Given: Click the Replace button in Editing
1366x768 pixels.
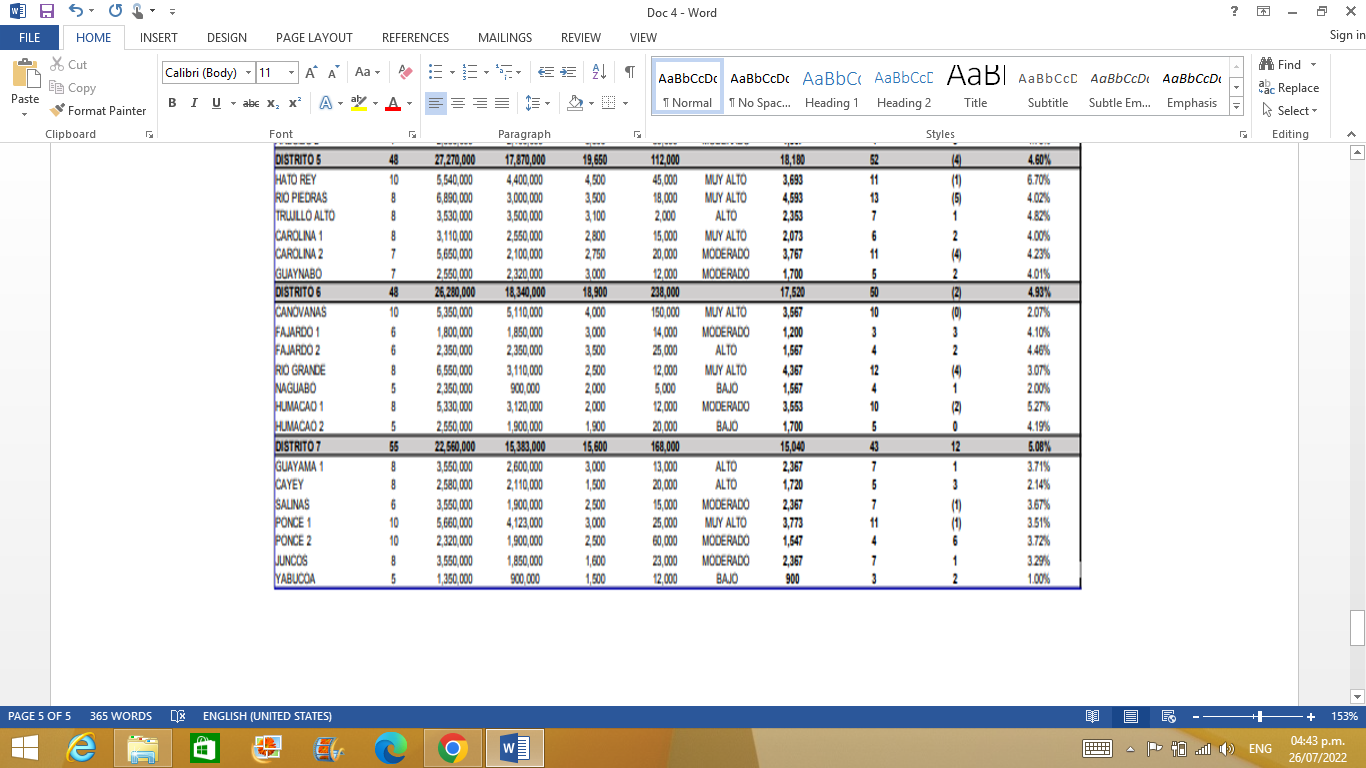Looking at the screenshot, I should 1289,88.
